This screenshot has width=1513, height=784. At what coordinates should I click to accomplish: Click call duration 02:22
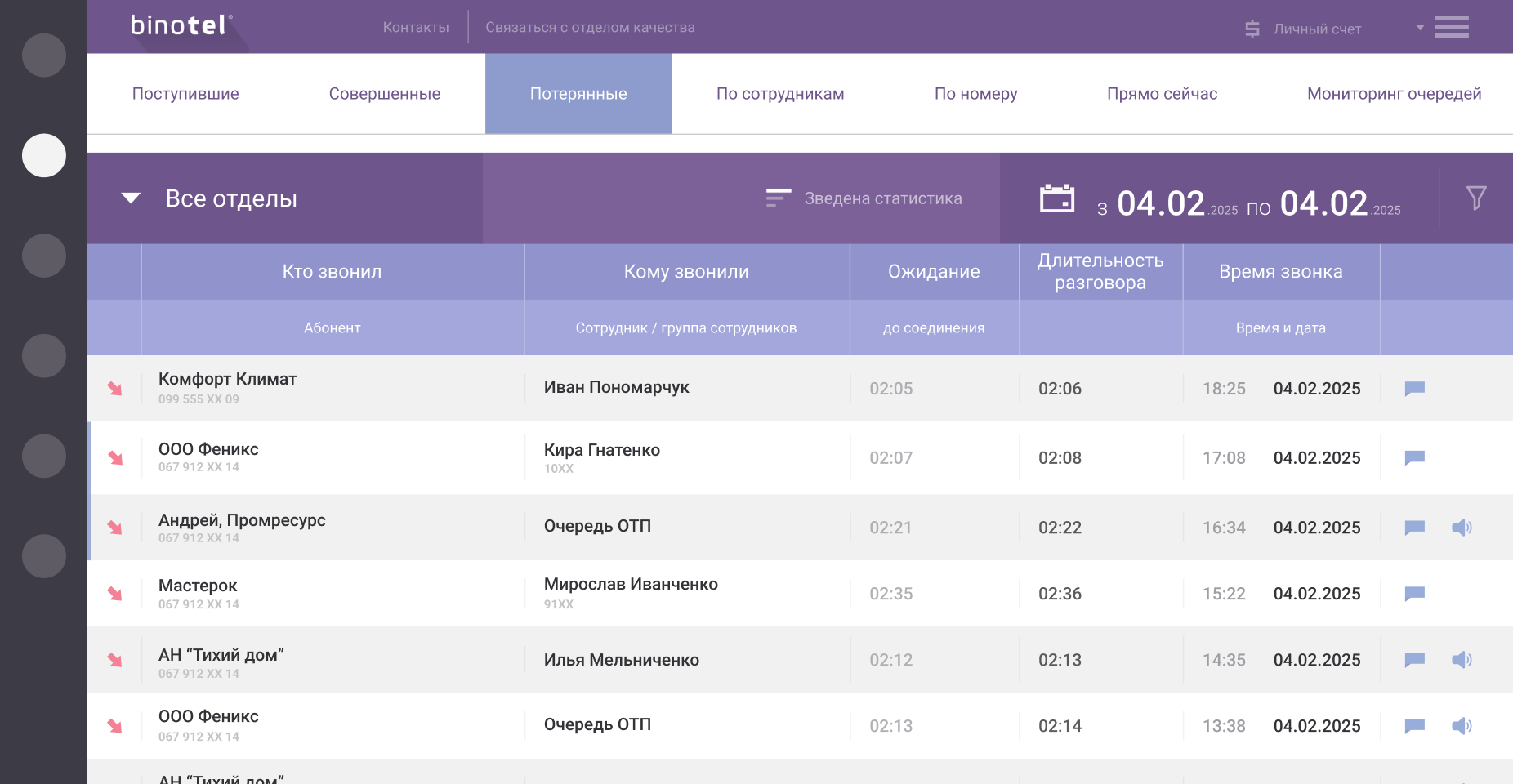point(1060,528)
